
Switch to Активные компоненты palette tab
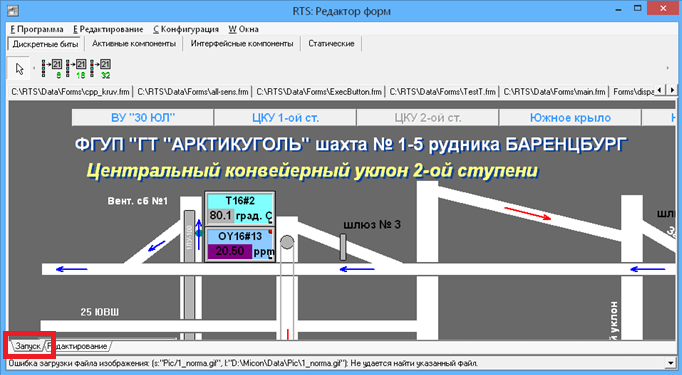(x=134, y=44)
